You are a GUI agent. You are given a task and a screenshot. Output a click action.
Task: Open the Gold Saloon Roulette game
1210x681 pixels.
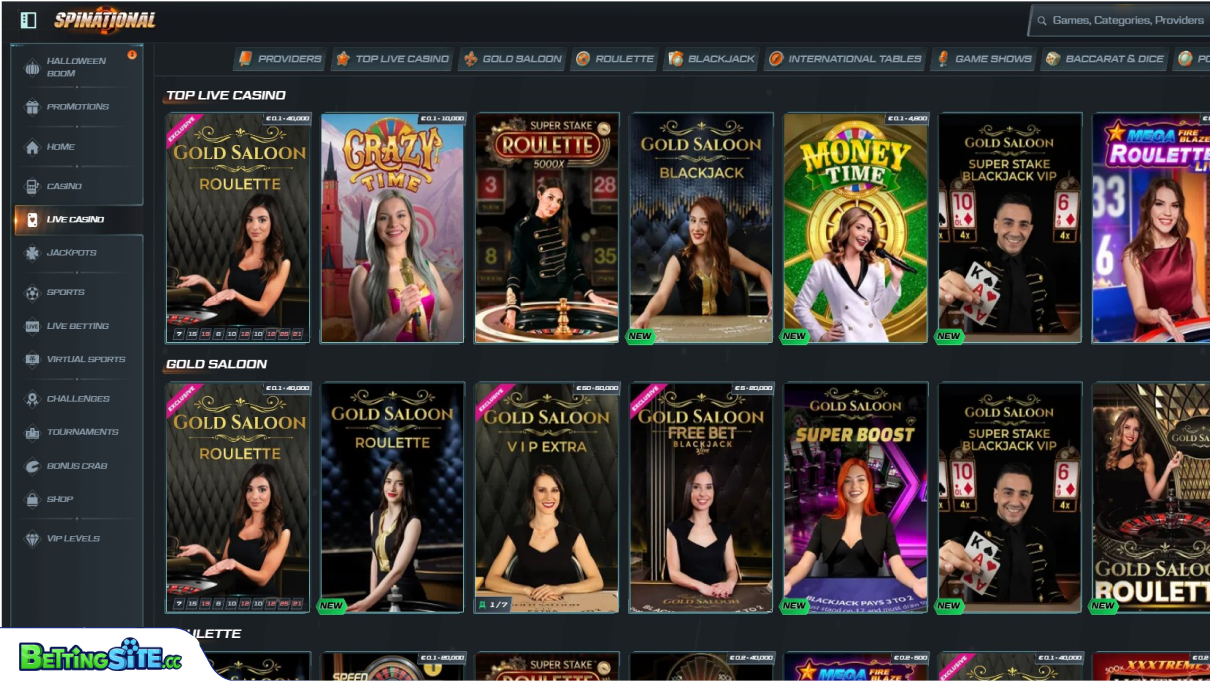238,227
